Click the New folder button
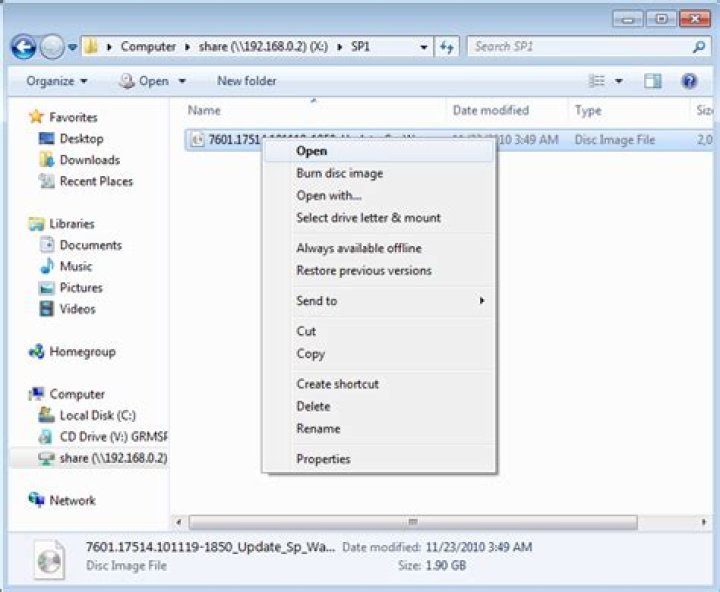The image size is (720, 592). point(246,81)
